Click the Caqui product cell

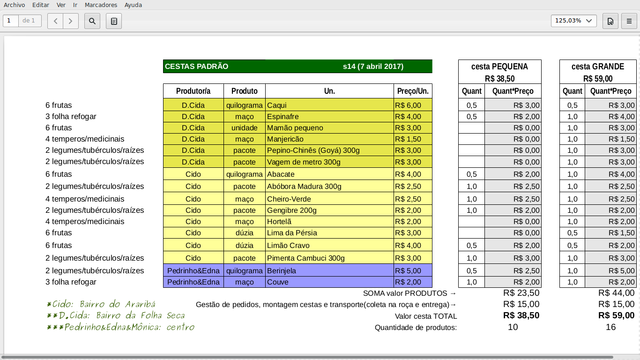329,105
